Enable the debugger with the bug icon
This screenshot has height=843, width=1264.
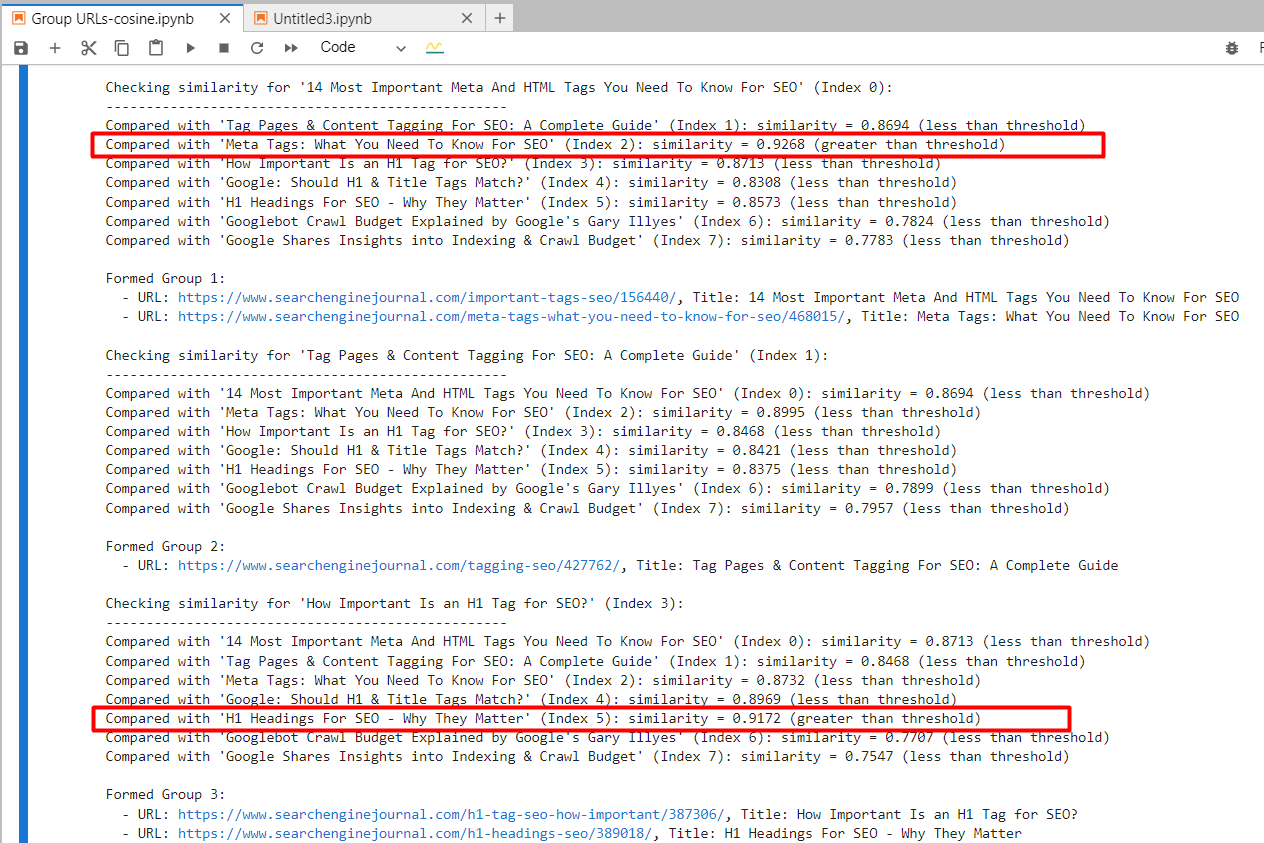[x=1232, y=47]
